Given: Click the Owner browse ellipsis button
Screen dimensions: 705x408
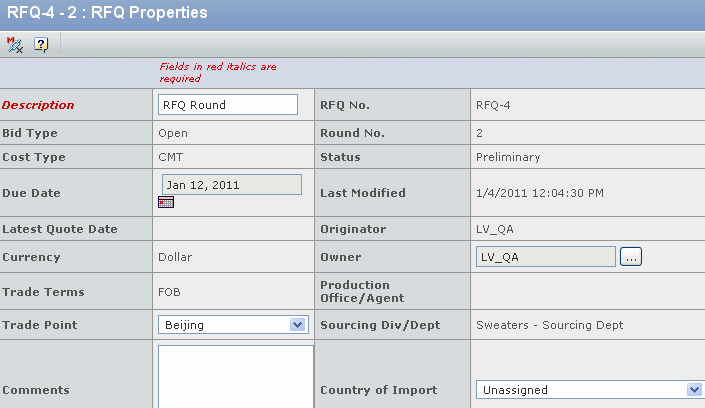Looking at the screenshot, I should click(630, 256).
